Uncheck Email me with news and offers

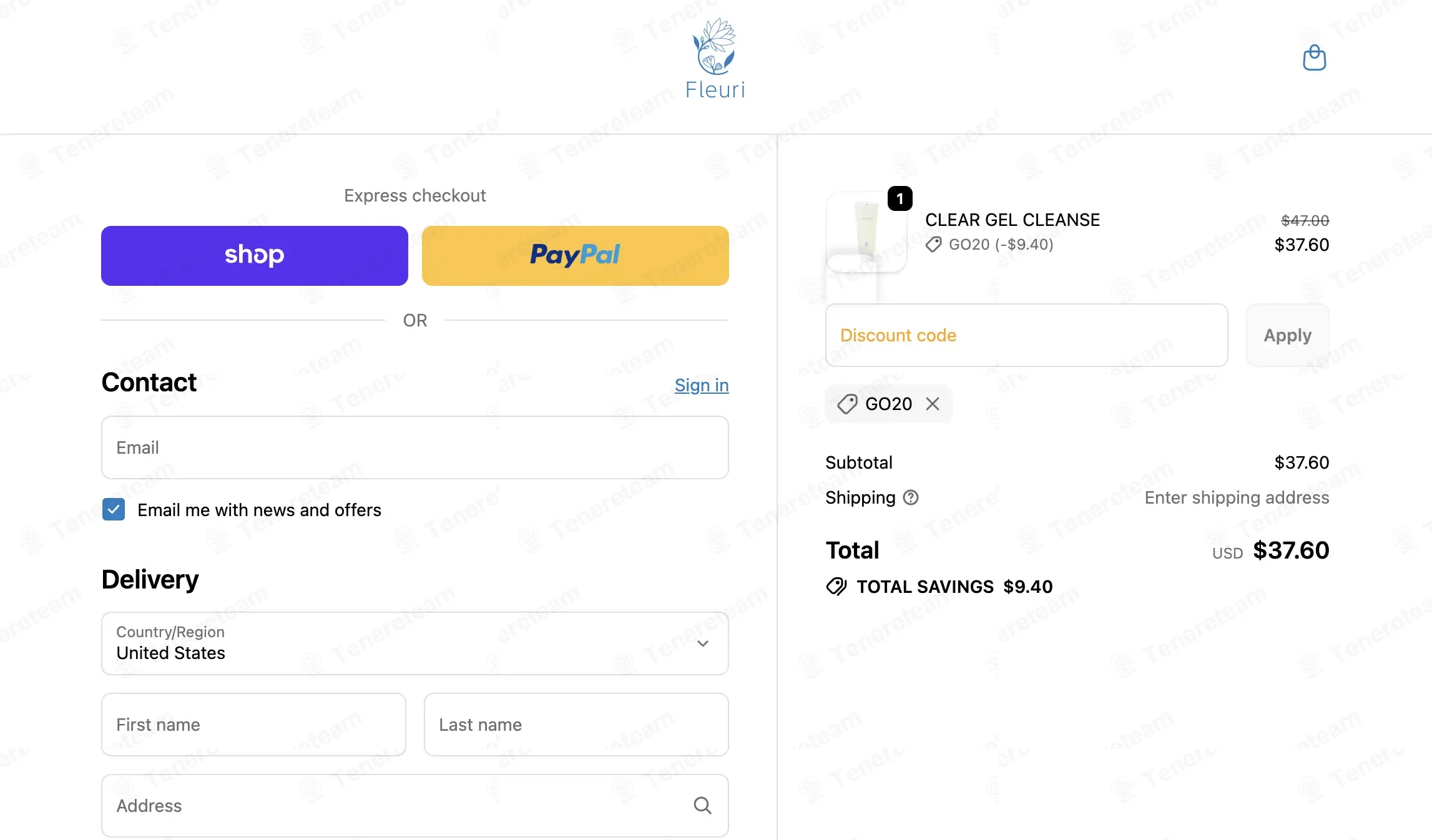[114, 509]
